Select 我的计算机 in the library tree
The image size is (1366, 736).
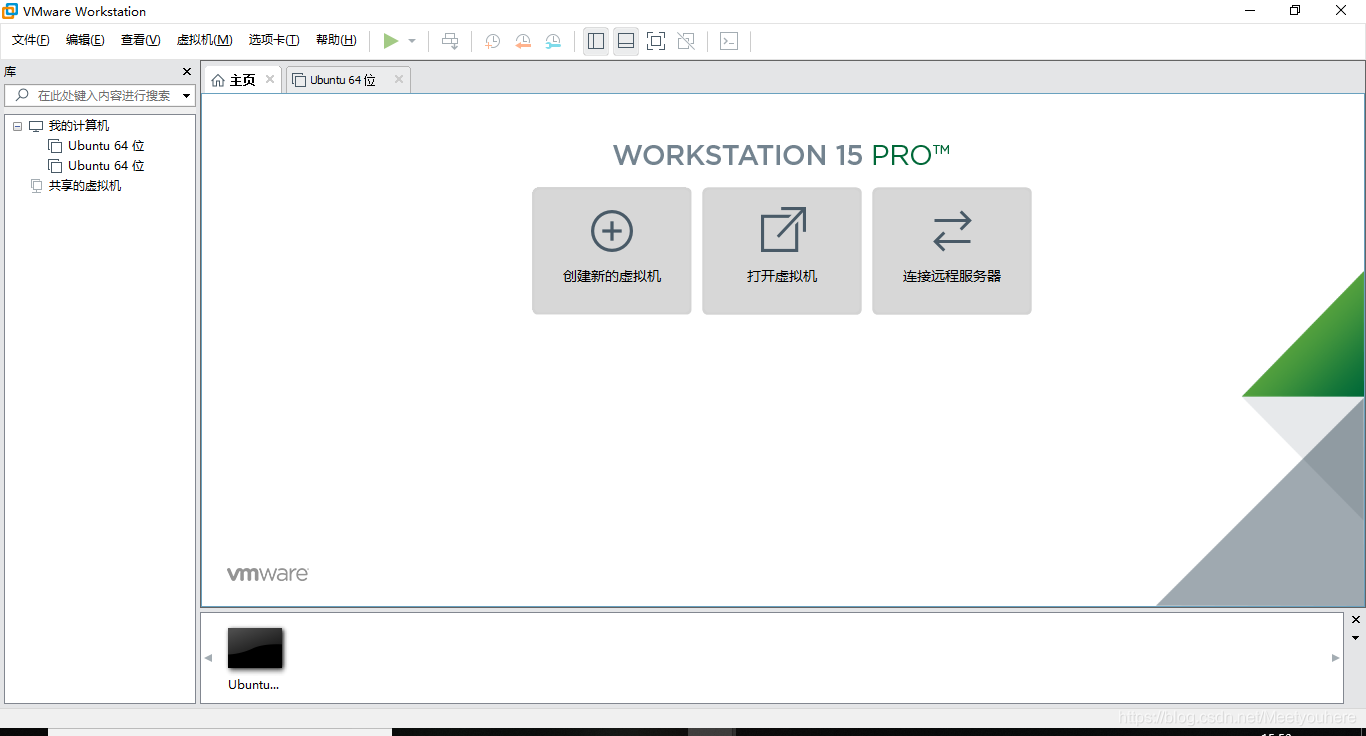(x=79, y=126)
